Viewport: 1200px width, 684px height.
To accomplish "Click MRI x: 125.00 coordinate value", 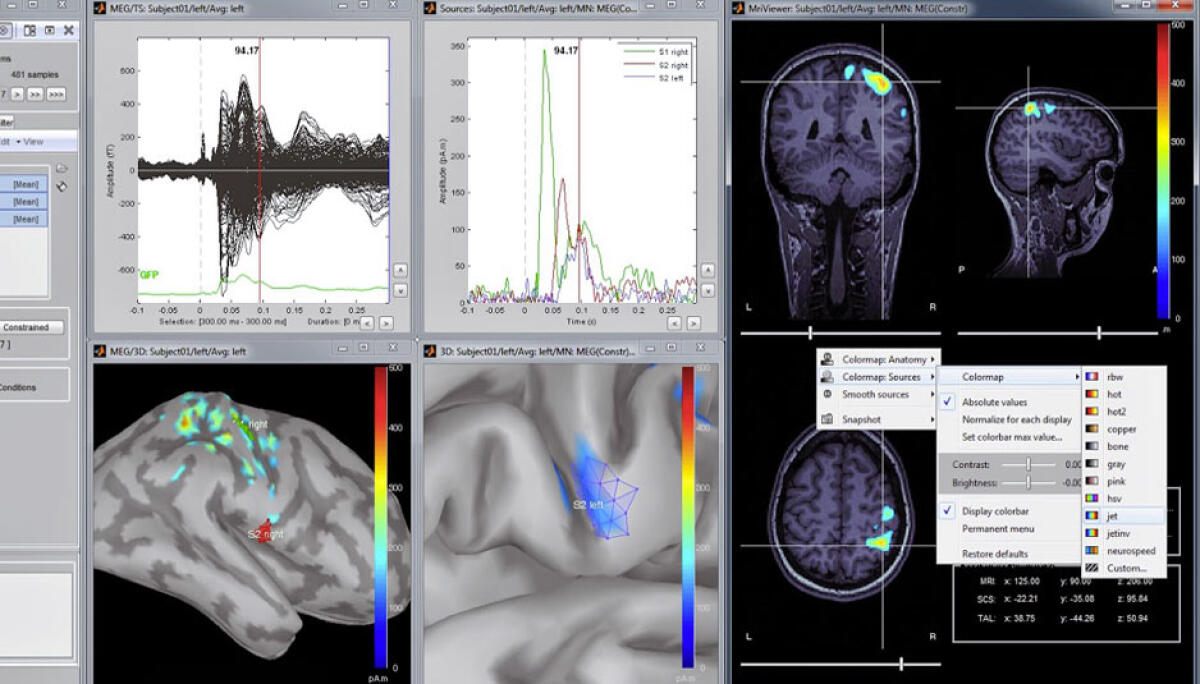I will coord(1025,581).
